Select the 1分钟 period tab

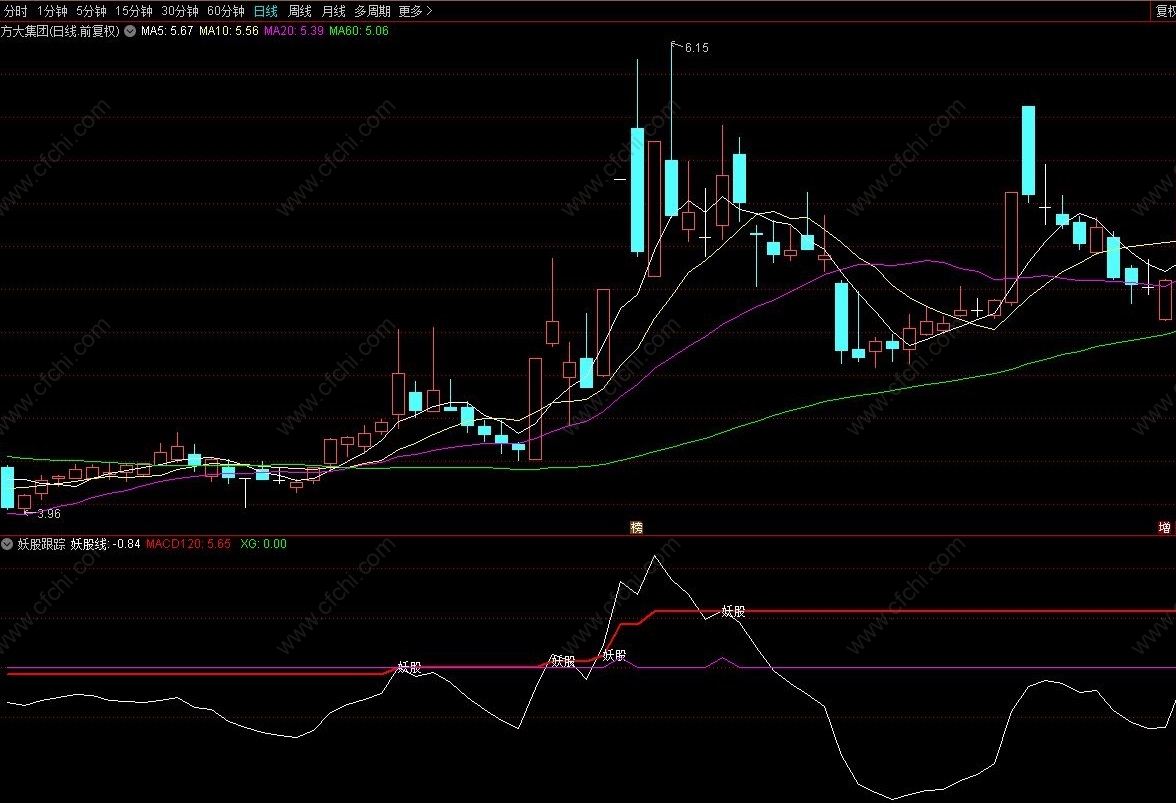52,11
